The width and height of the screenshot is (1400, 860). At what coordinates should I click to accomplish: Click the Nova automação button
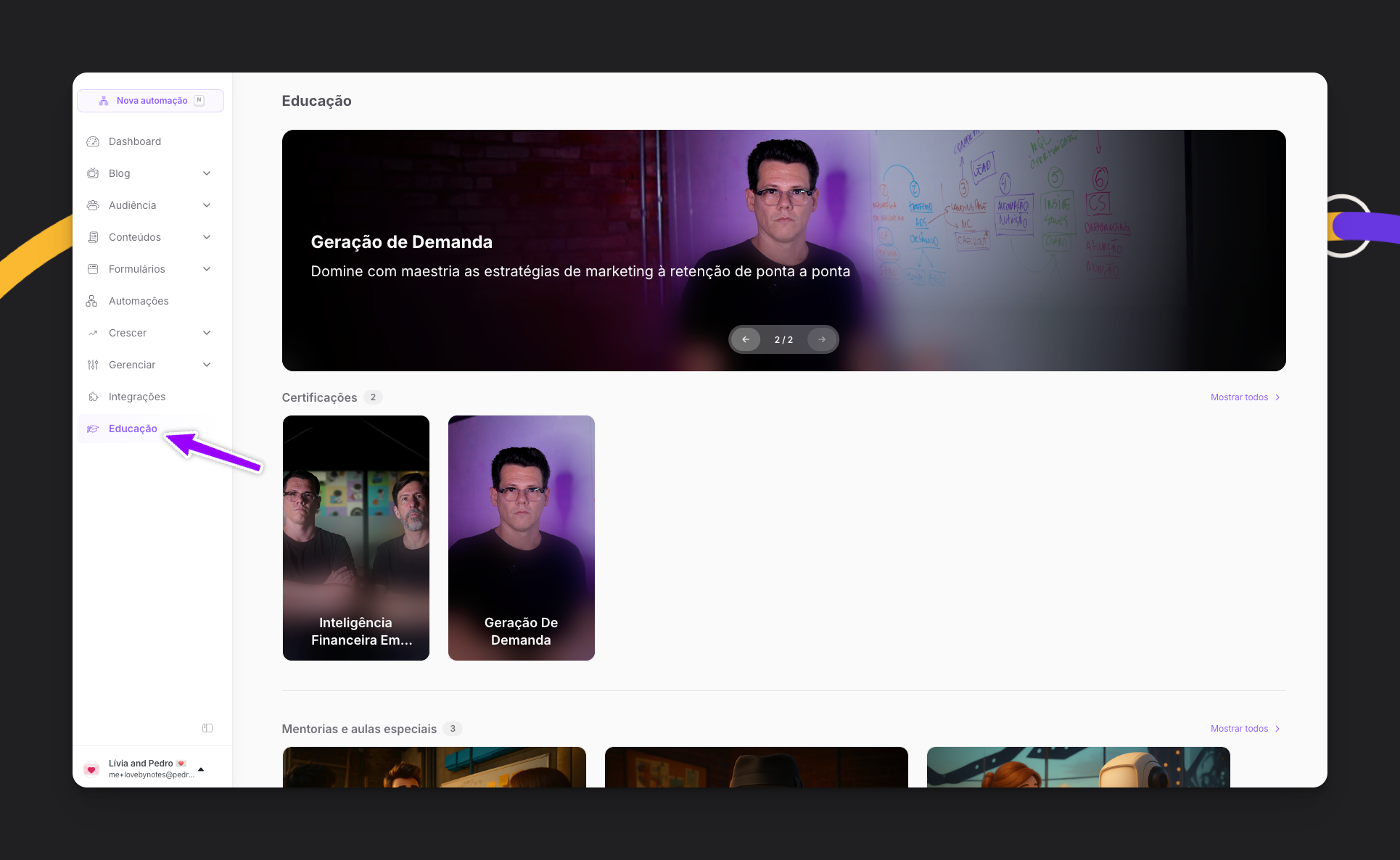(151, 101)
